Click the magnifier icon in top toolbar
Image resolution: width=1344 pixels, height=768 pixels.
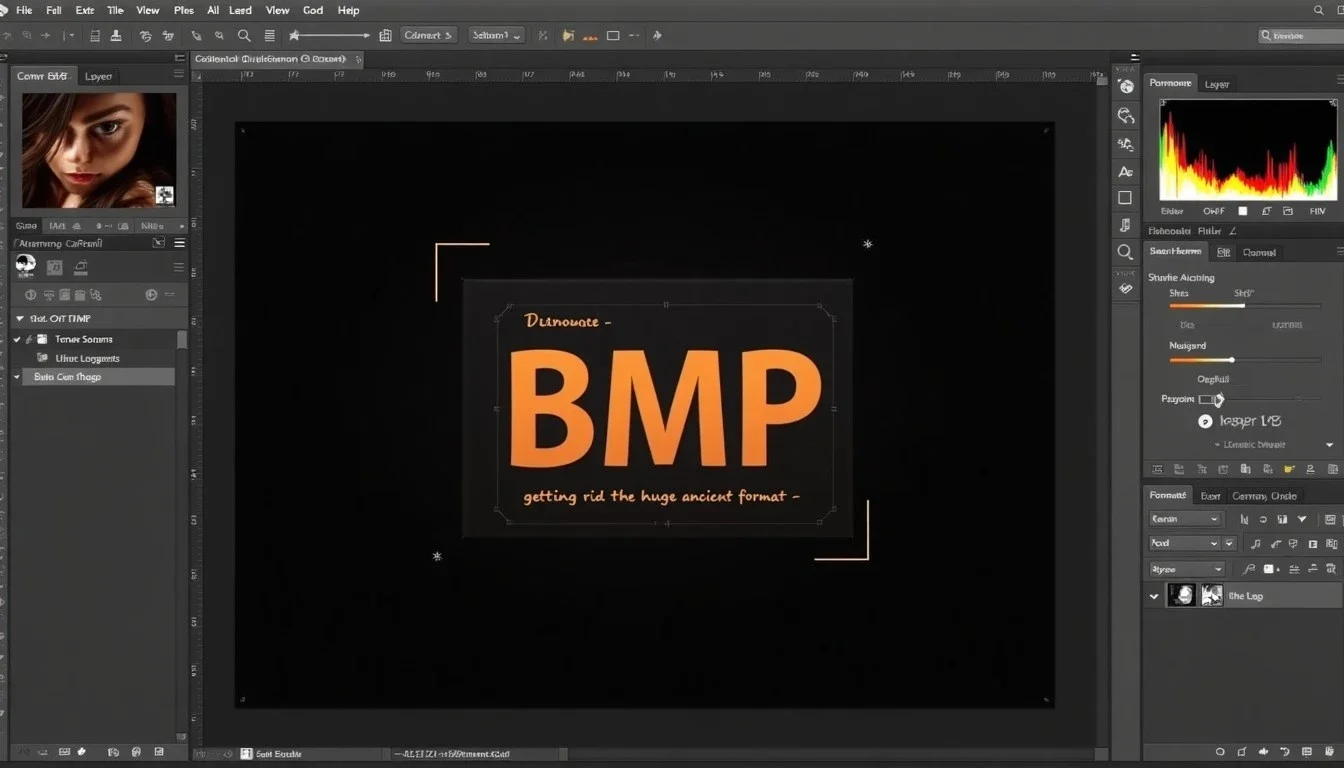click(244, 35)
